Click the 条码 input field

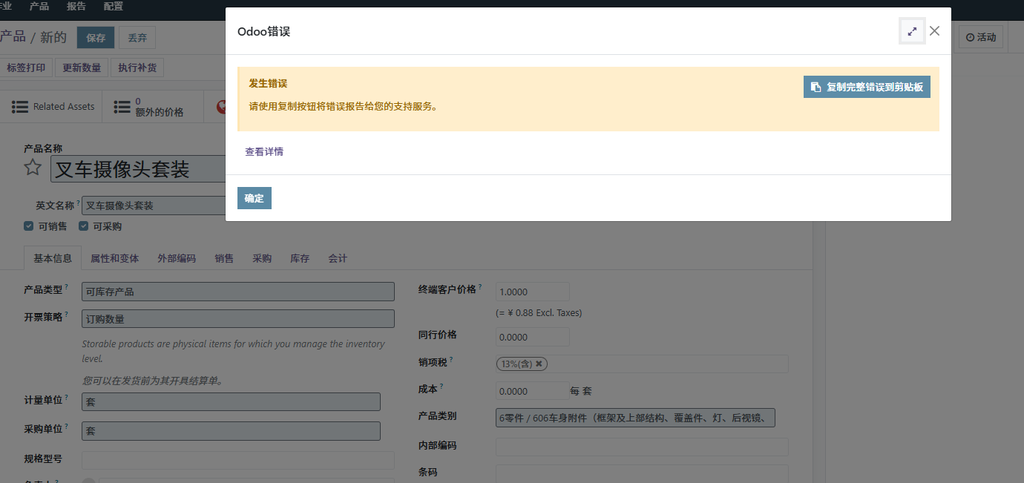tap(642, 473)
